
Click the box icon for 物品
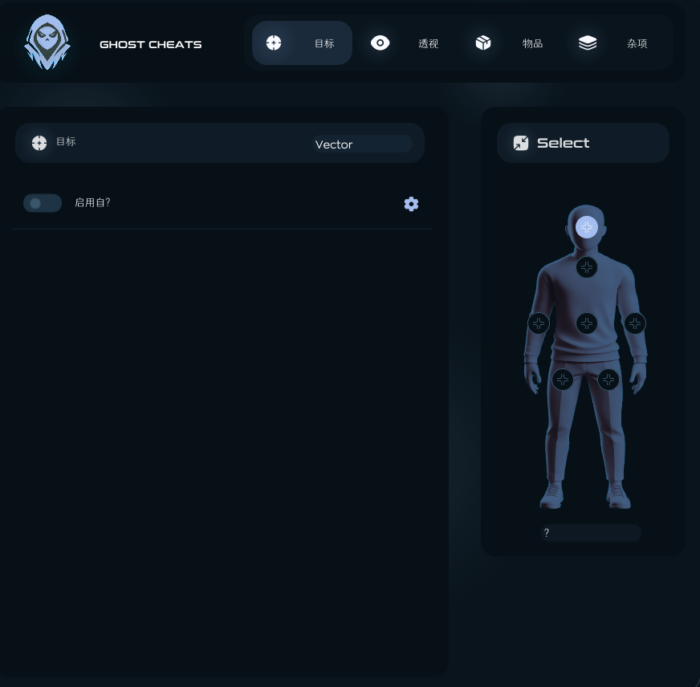point(483,43)
